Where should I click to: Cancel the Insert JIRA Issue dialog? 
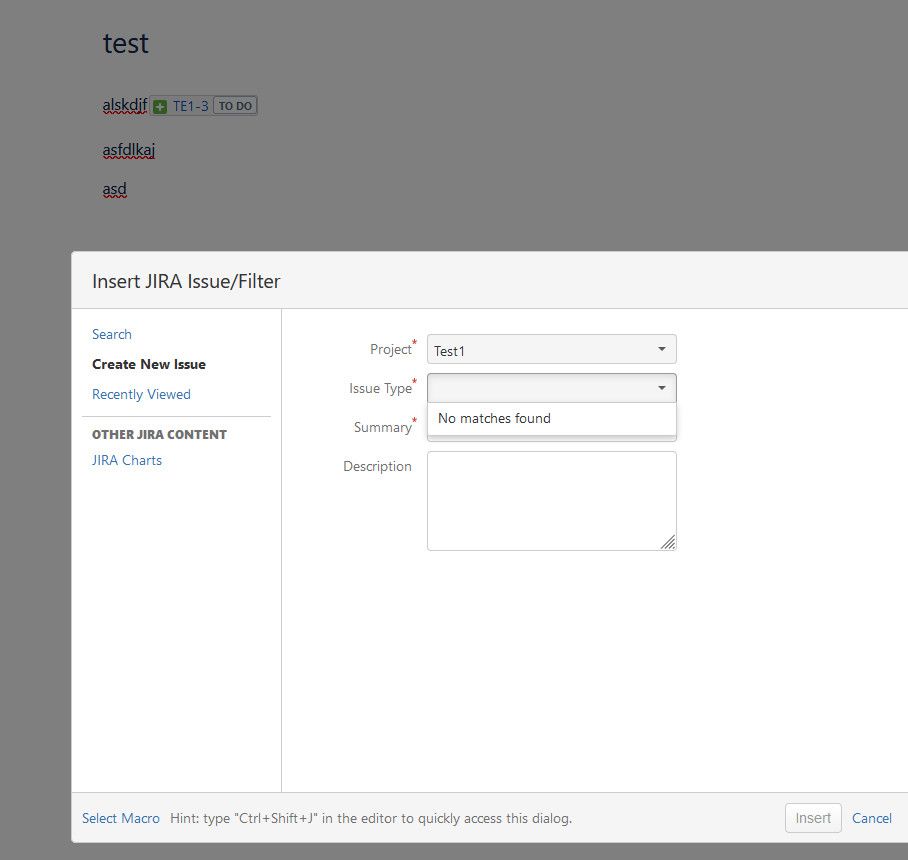click(x=871, y=818)
